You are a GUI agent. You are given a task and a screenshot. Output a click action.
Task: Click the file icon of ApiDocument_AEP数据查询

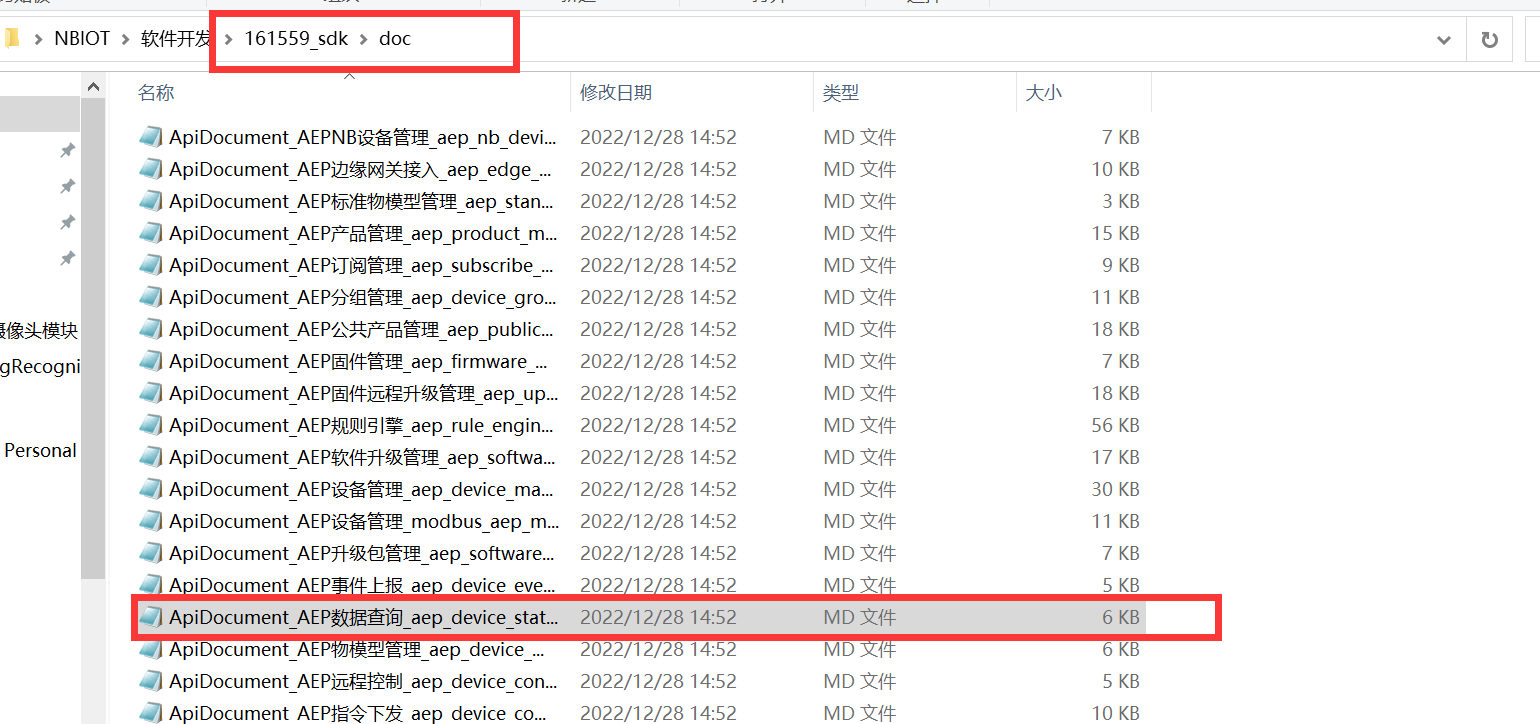tap(150, 617)
